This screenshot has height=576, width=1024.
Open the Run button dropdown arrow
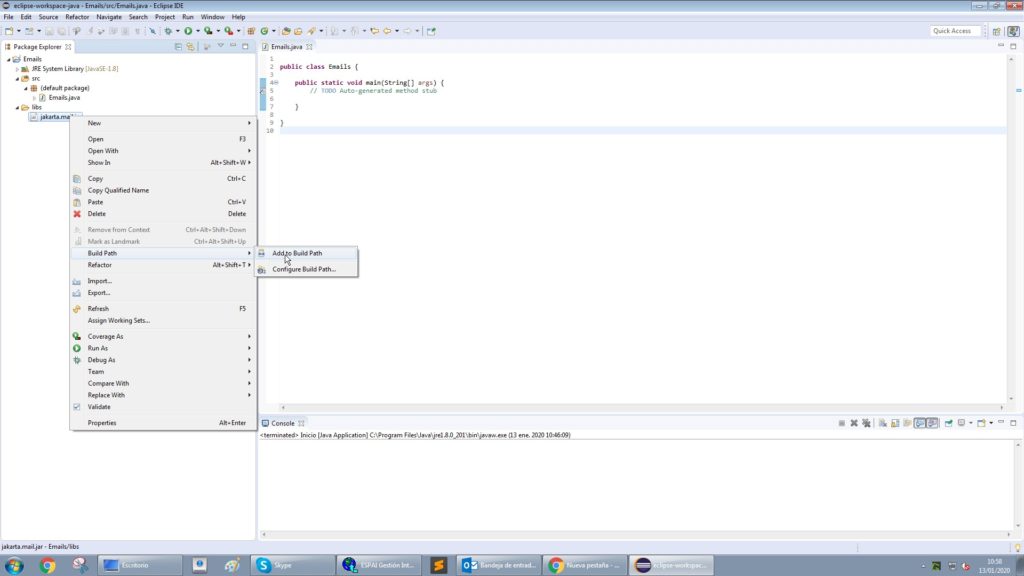[196, 31]
